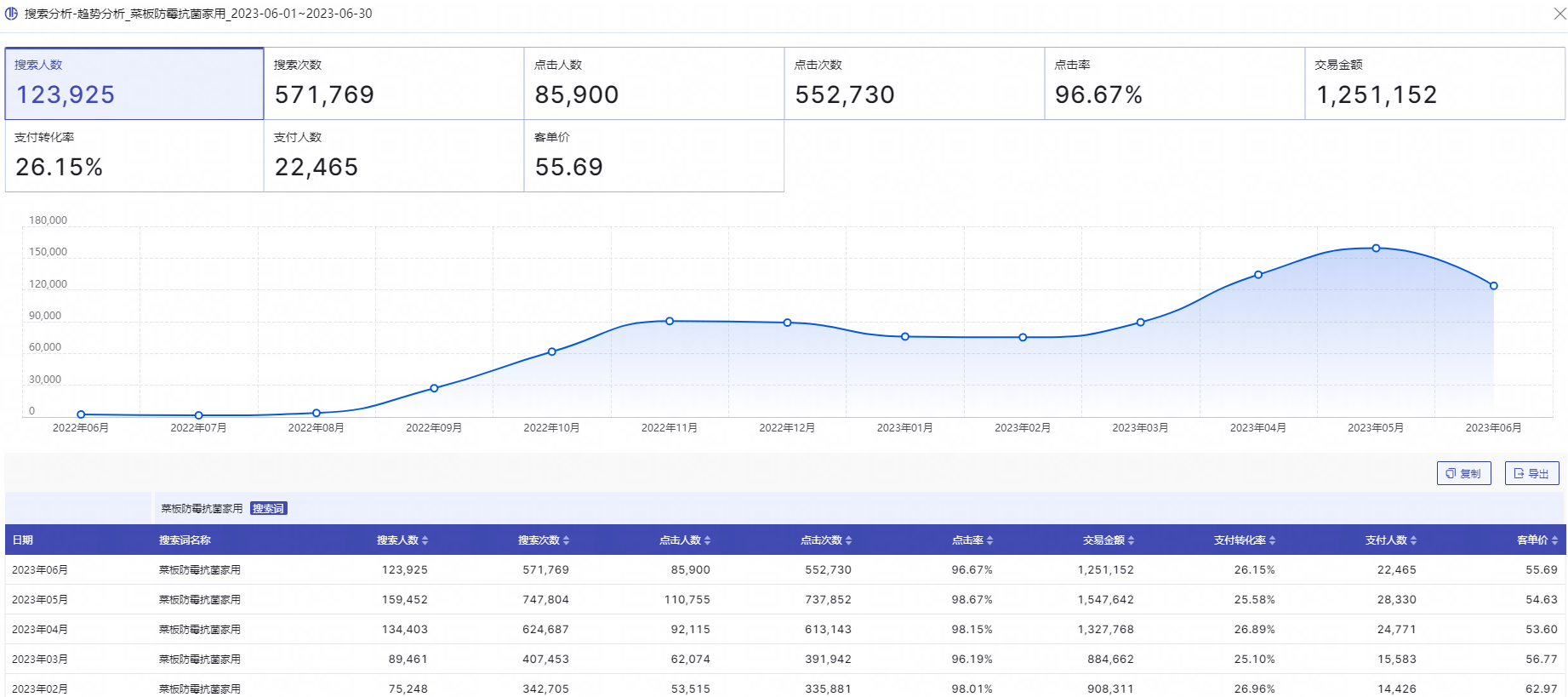This screenshot has width=1568, height=697.
Task: Sort by 支付人数 column arrows
Action: tap(1413, 540)
